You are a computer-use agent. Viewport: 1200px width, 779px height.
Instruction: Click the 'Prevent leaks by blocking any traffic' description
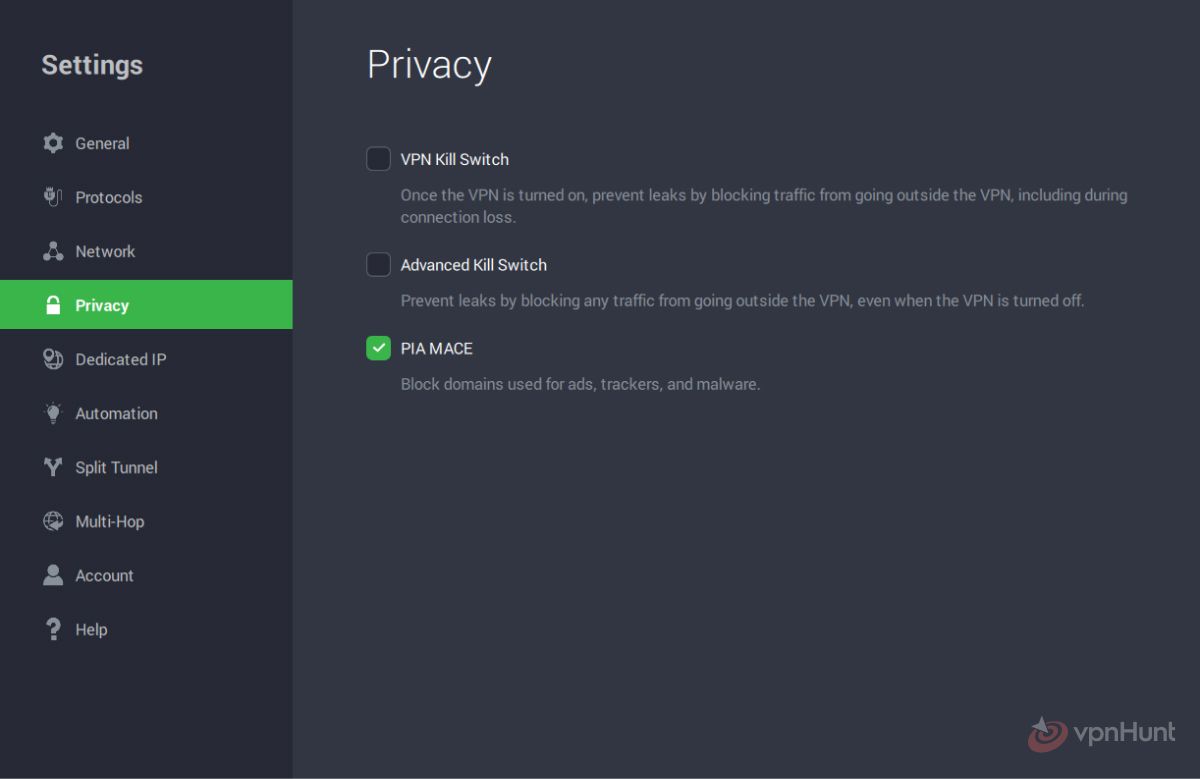click(742, 300)
